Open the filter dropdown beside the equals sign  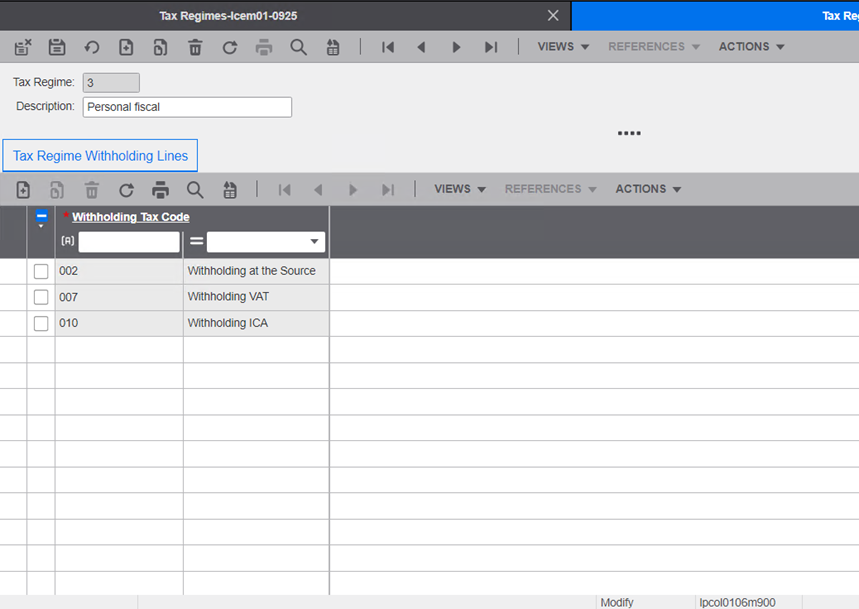[314, 242]
